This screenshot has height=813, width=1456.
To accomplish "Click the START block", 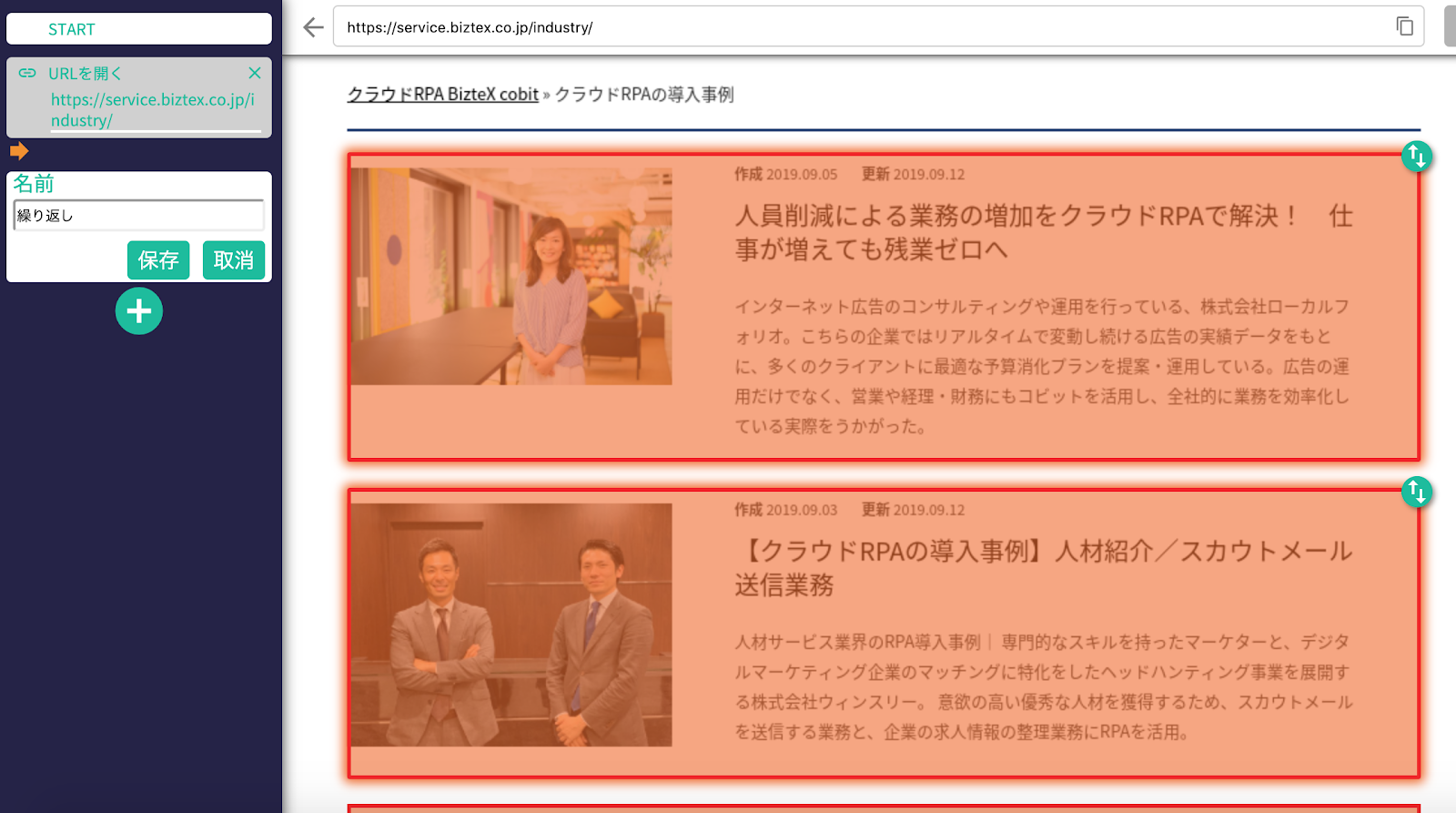I will [x=139, y=29].
